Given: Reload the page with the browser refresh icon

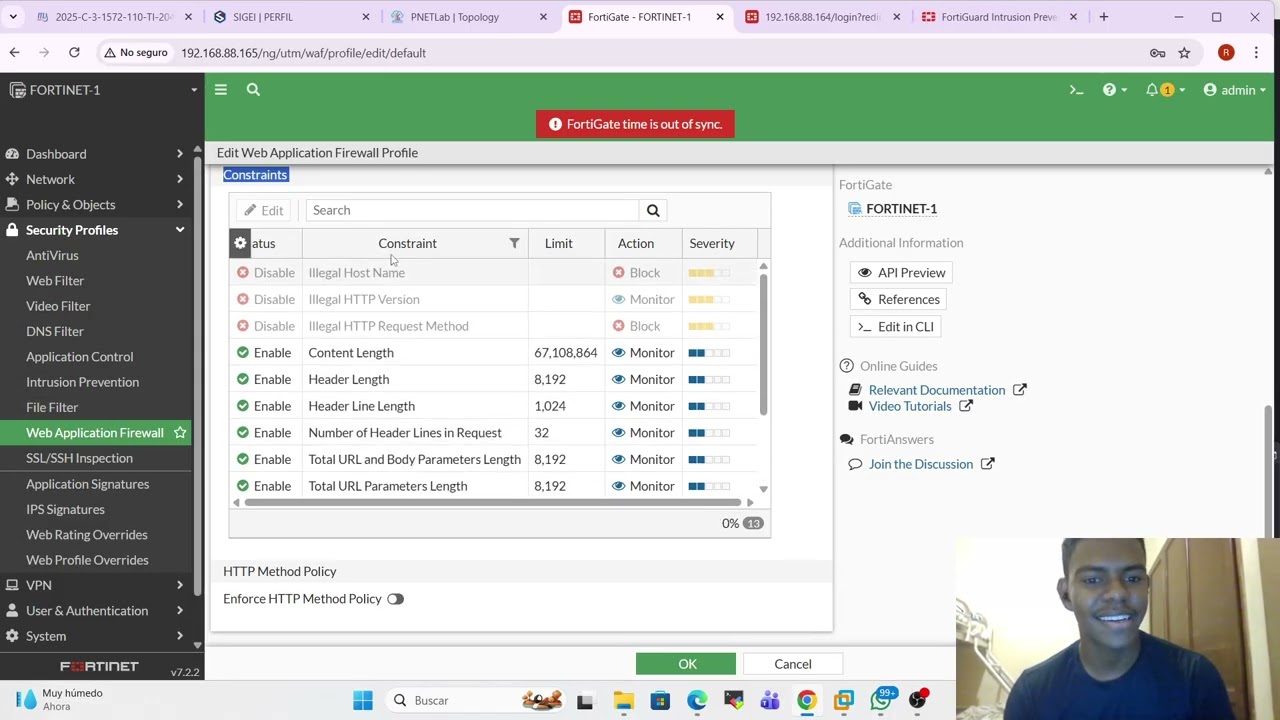Looking at the screenshot, I should (74, 53).
